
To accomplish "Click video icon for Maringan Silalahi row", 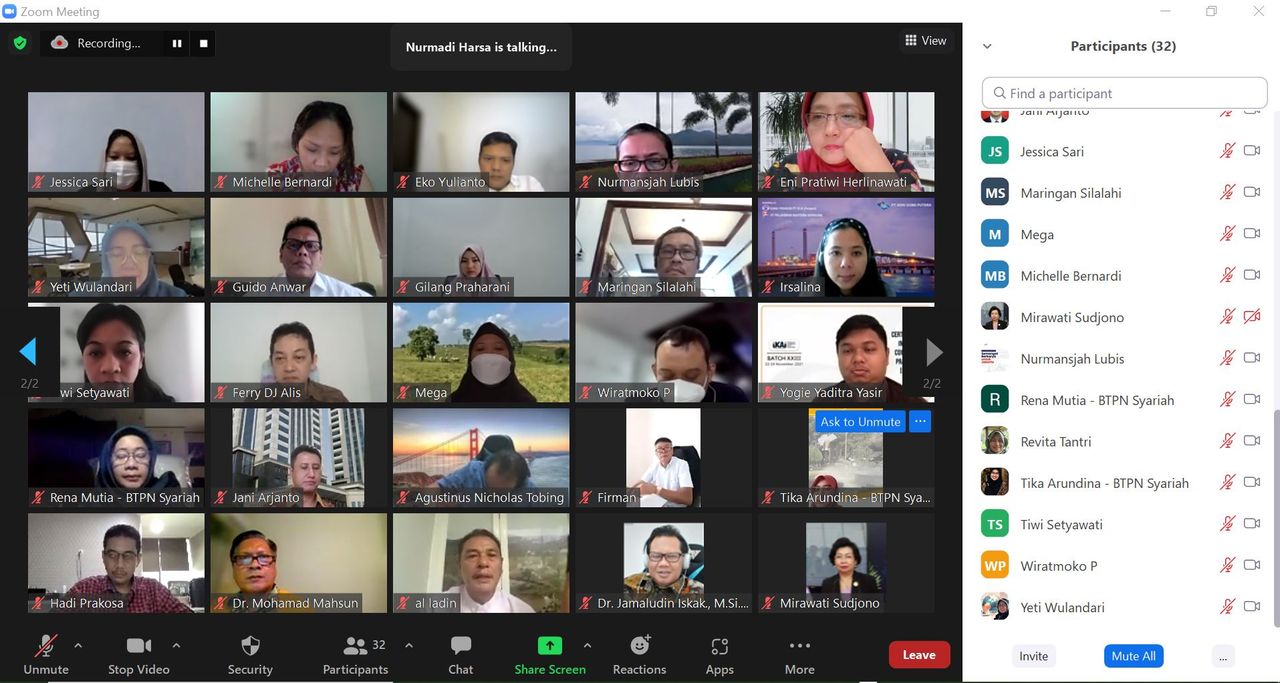I will (1252, 192).
